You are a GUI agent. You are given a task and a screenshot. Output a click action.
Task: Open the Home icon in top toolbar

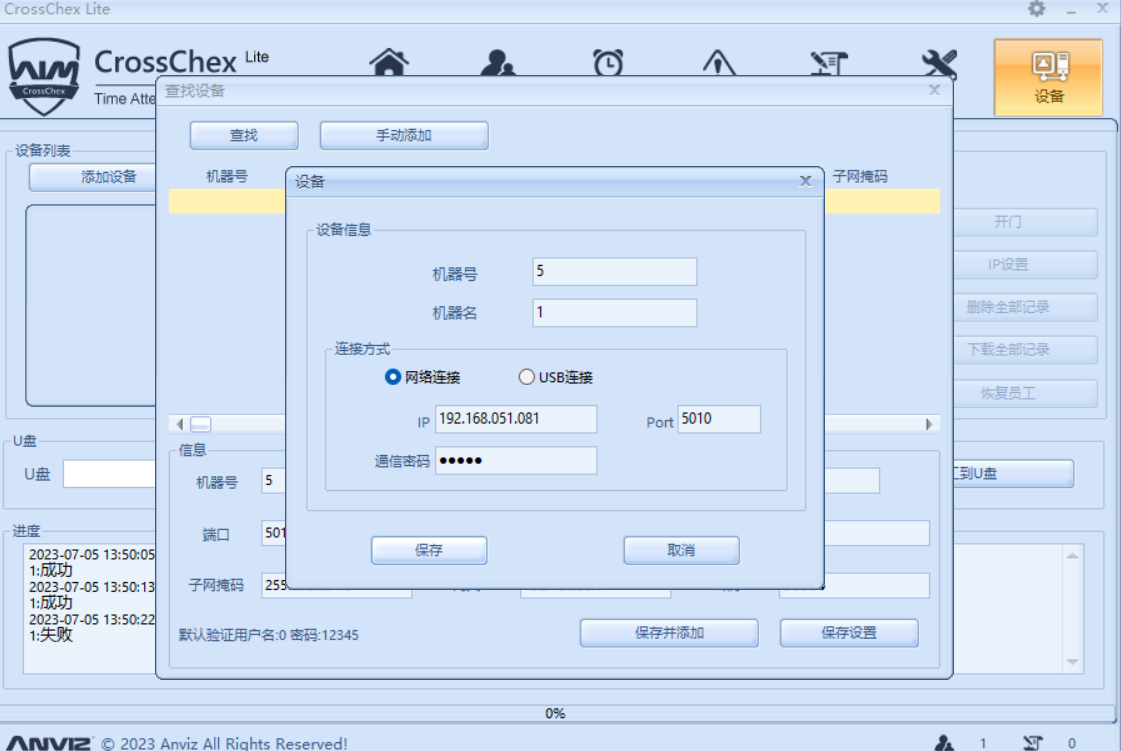click(x=389, y=62)
